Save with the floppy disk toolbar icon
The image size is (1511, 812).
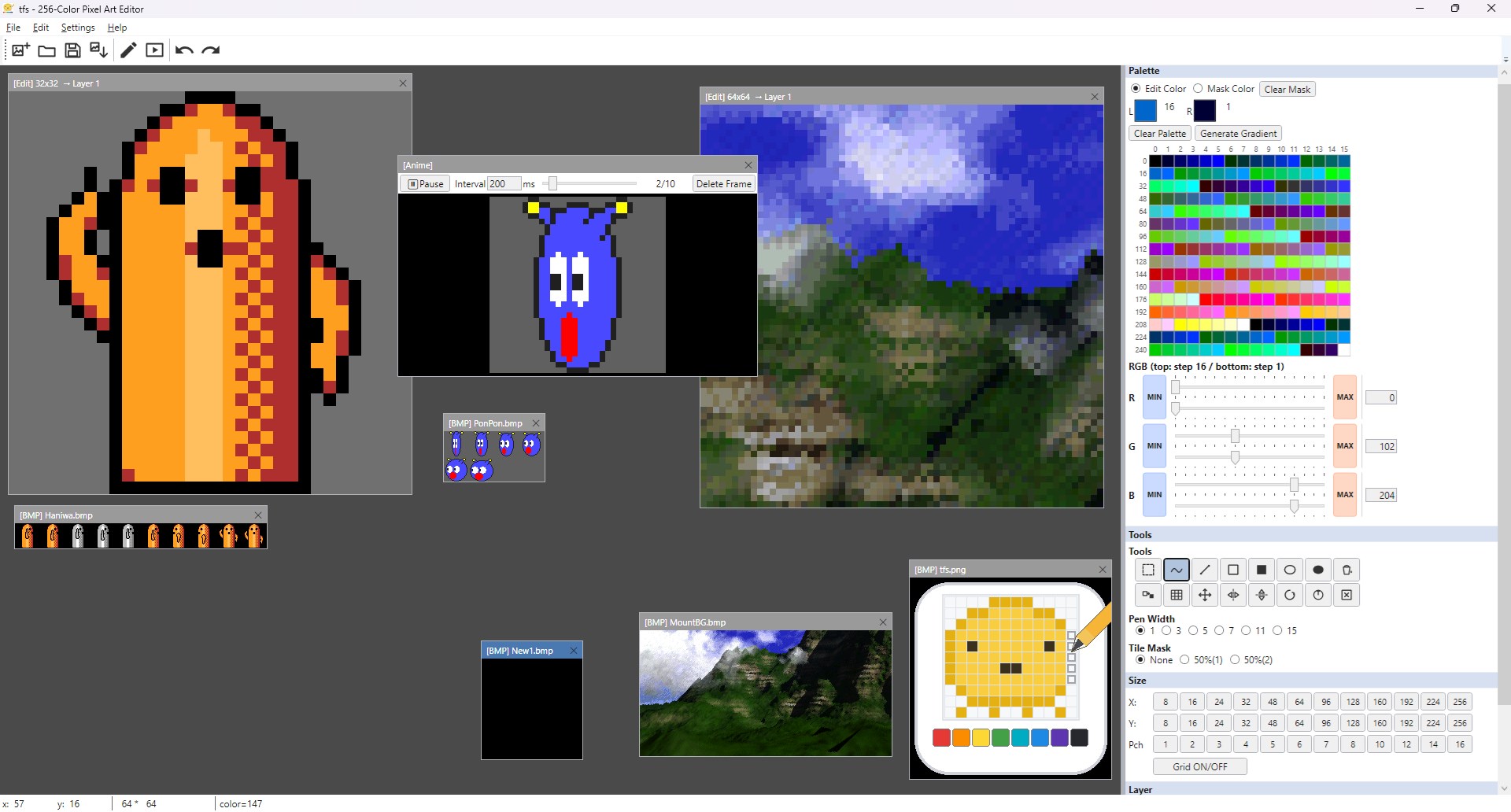72,50
